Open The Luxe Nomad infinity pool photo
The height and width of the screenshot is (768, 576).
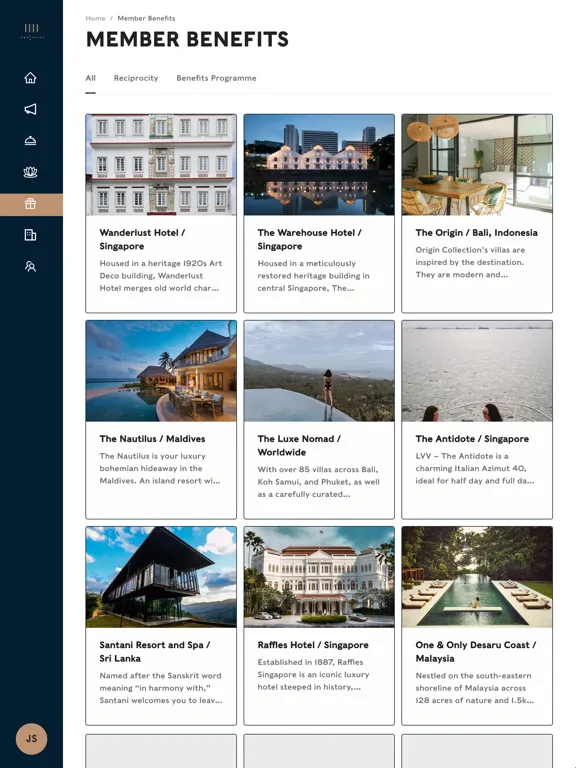[x=319, y=371]
